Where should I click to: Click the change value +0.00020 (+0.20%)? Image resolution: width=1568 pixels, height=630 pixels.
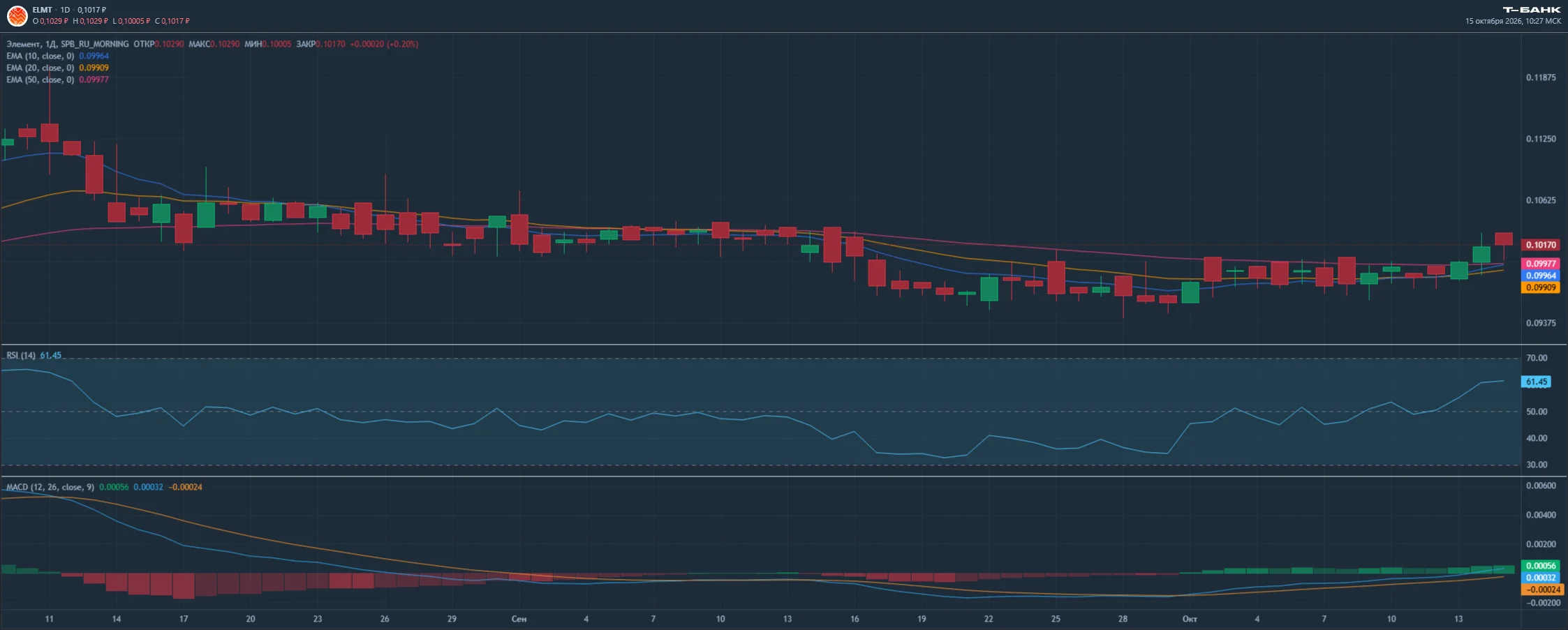pos(384,44)
